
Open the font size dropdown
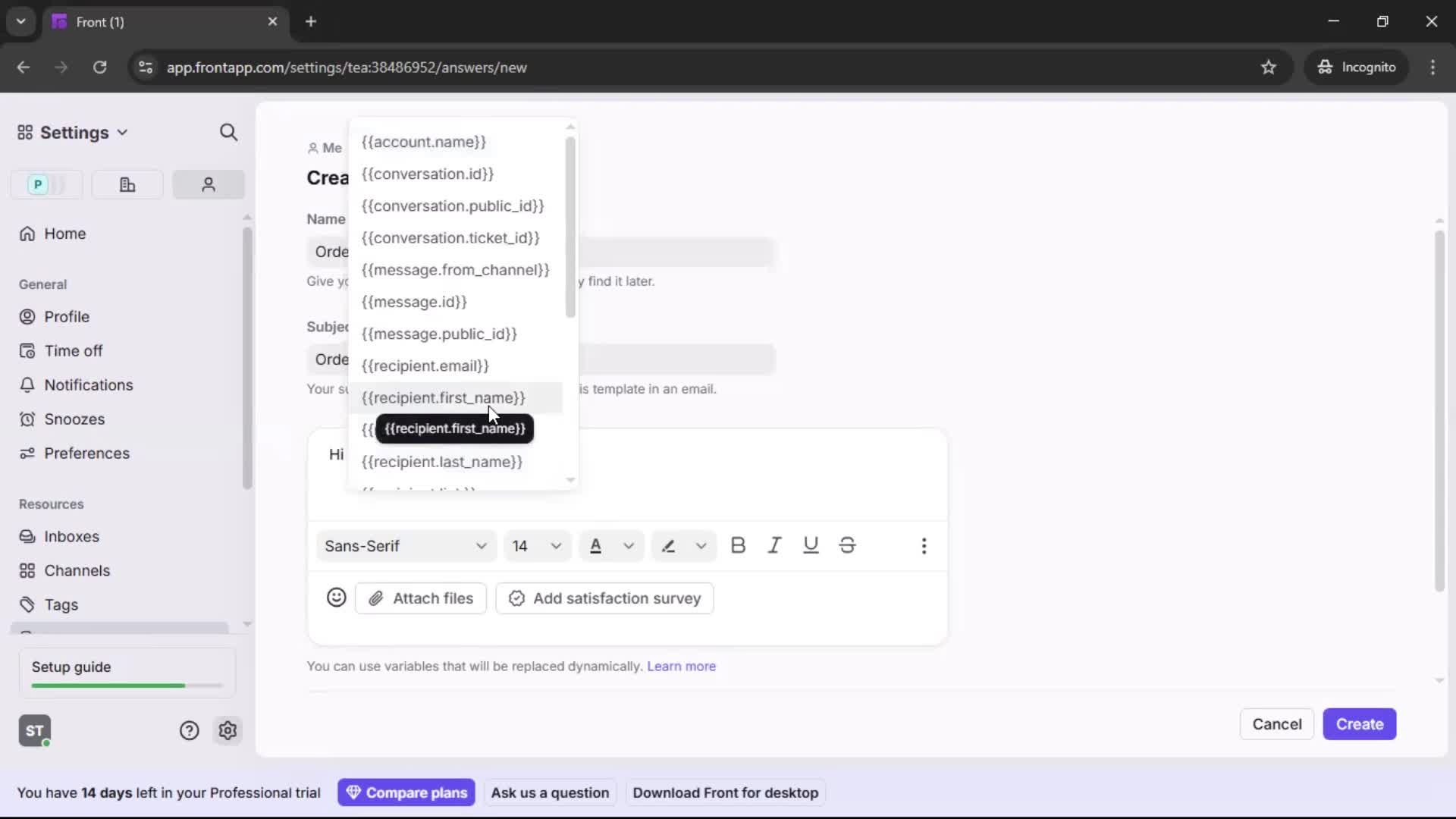tap(537, 545)
